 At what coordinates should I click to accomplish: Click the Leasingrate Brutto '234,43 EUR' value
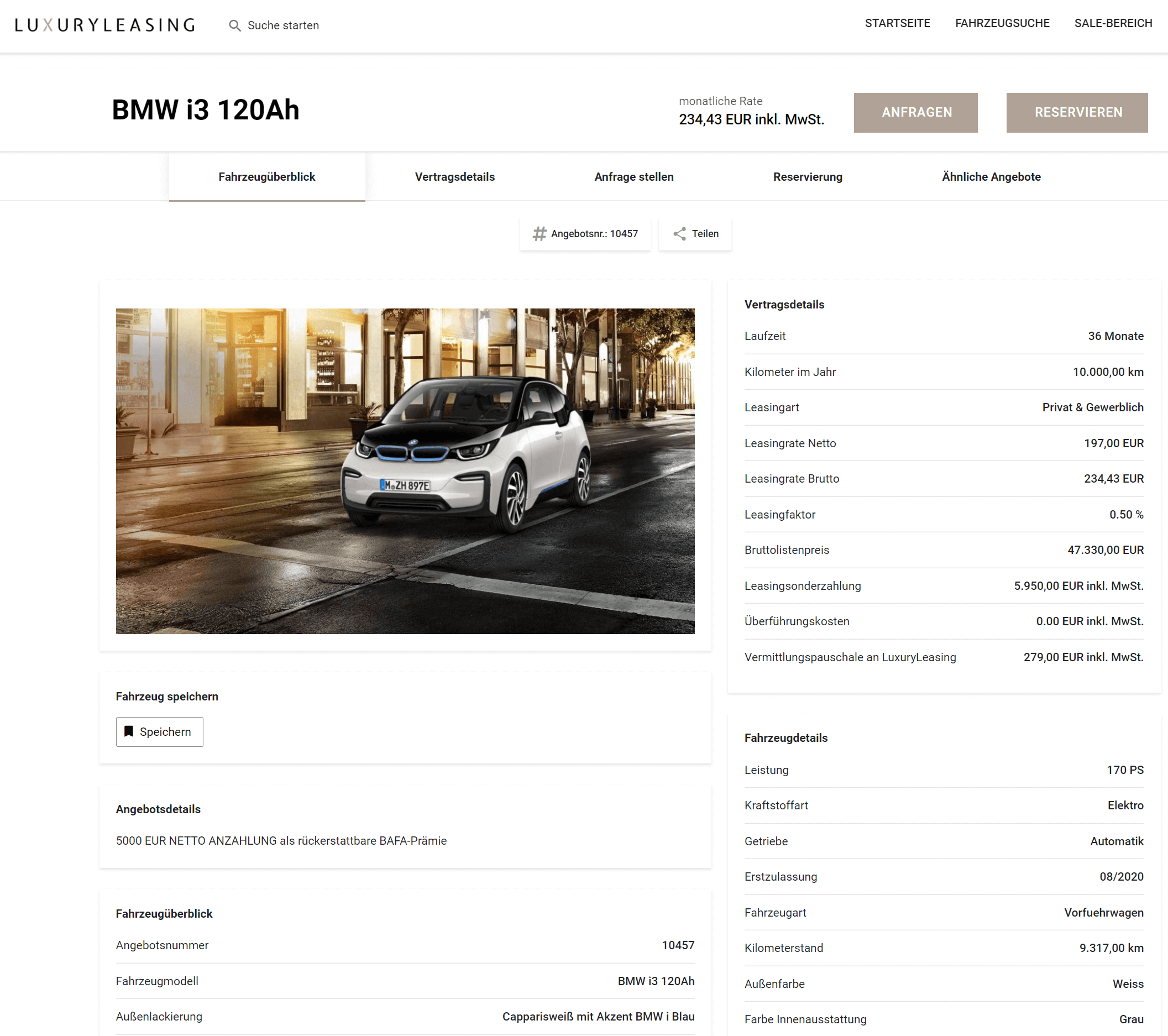pos(1114,479)
